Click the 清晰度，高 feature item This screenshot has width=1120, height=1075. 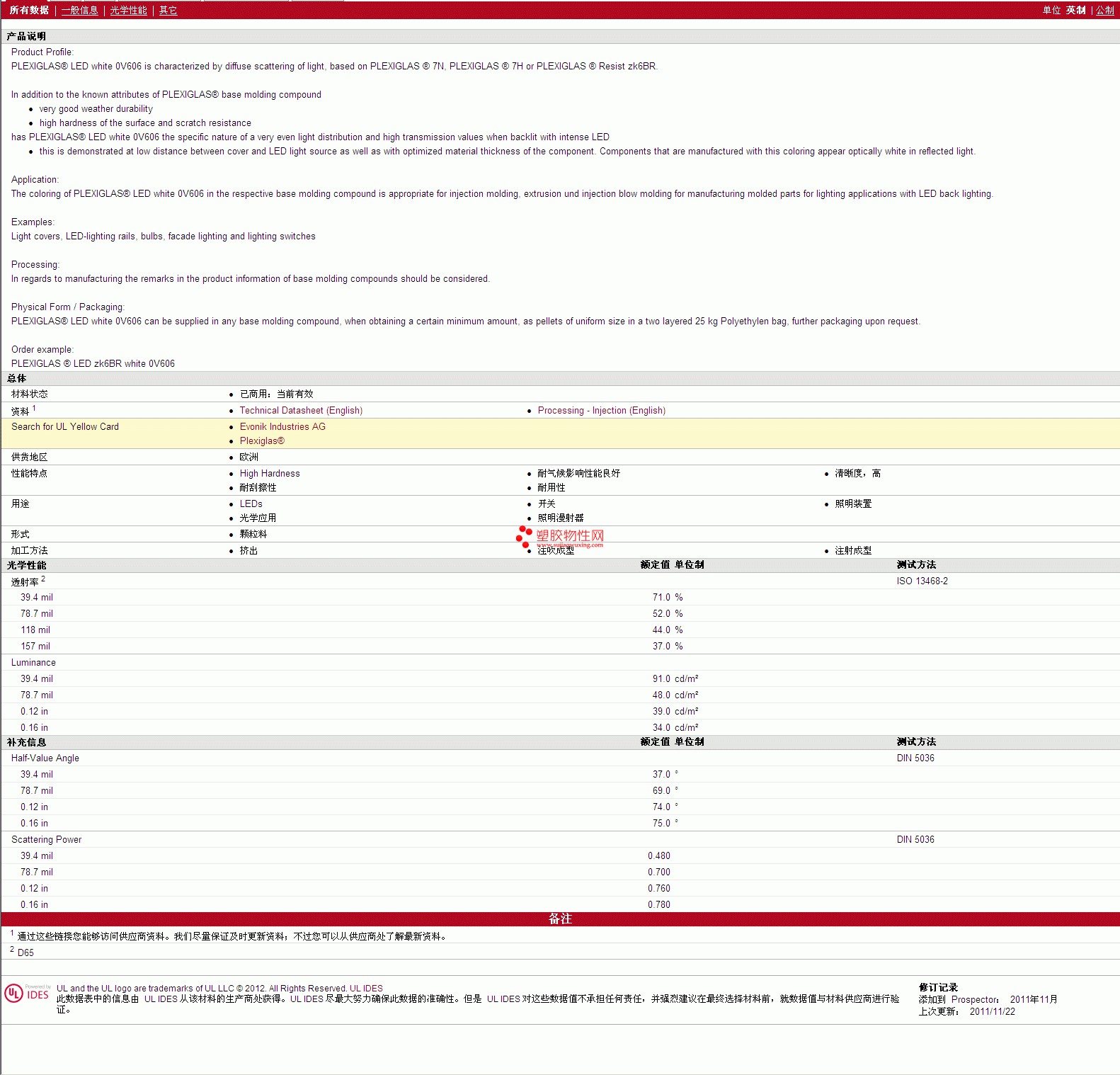[857, 473]
